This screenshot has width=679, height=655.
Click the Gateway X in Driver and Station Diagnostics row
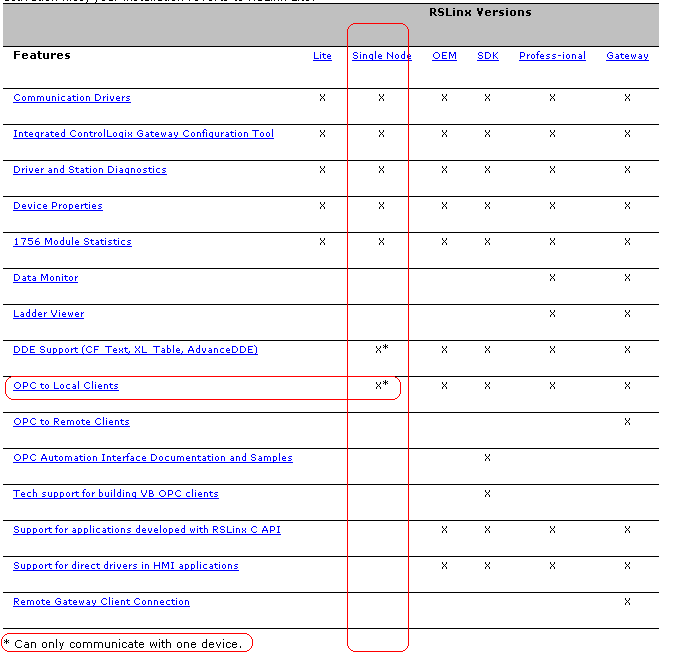pos(627,170)
